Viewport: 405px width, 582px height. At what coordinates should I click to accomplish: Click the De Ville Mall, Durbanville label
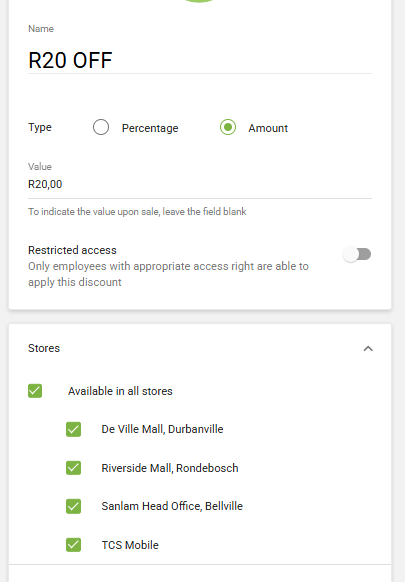(162, 429)
